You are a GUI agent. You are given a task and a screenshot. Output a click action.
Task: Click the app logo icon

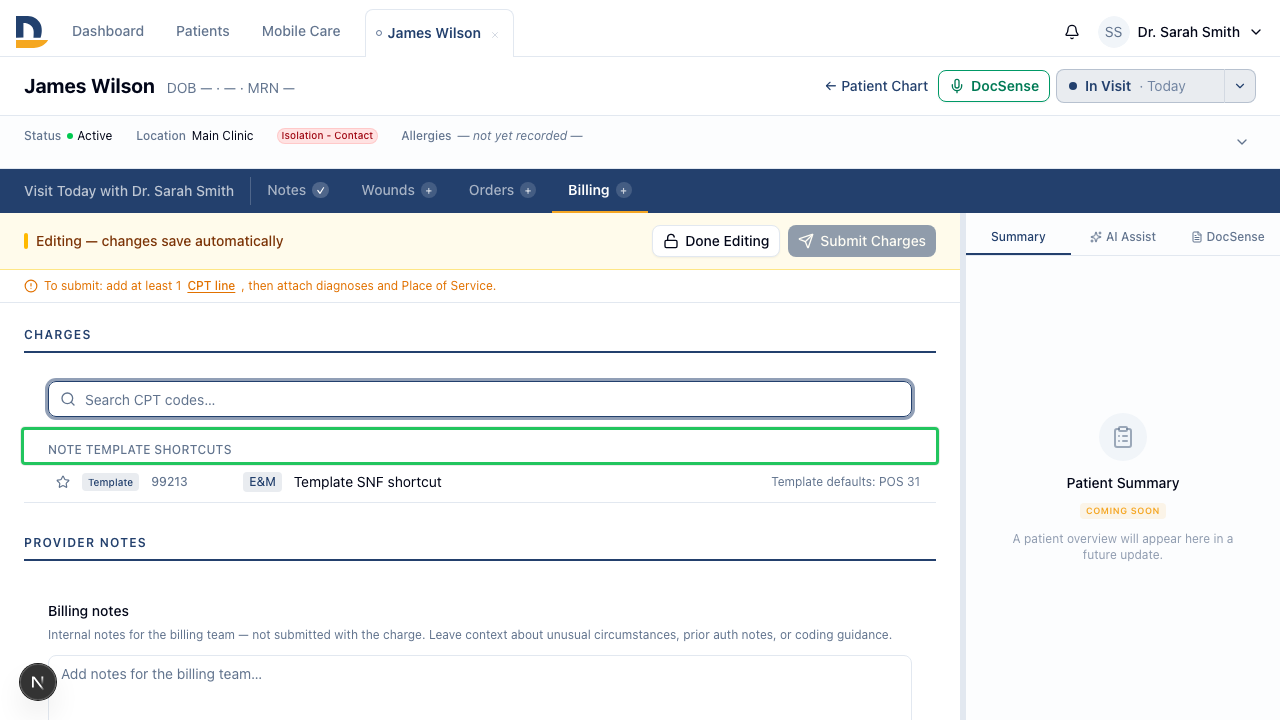(x=31, y=32)
